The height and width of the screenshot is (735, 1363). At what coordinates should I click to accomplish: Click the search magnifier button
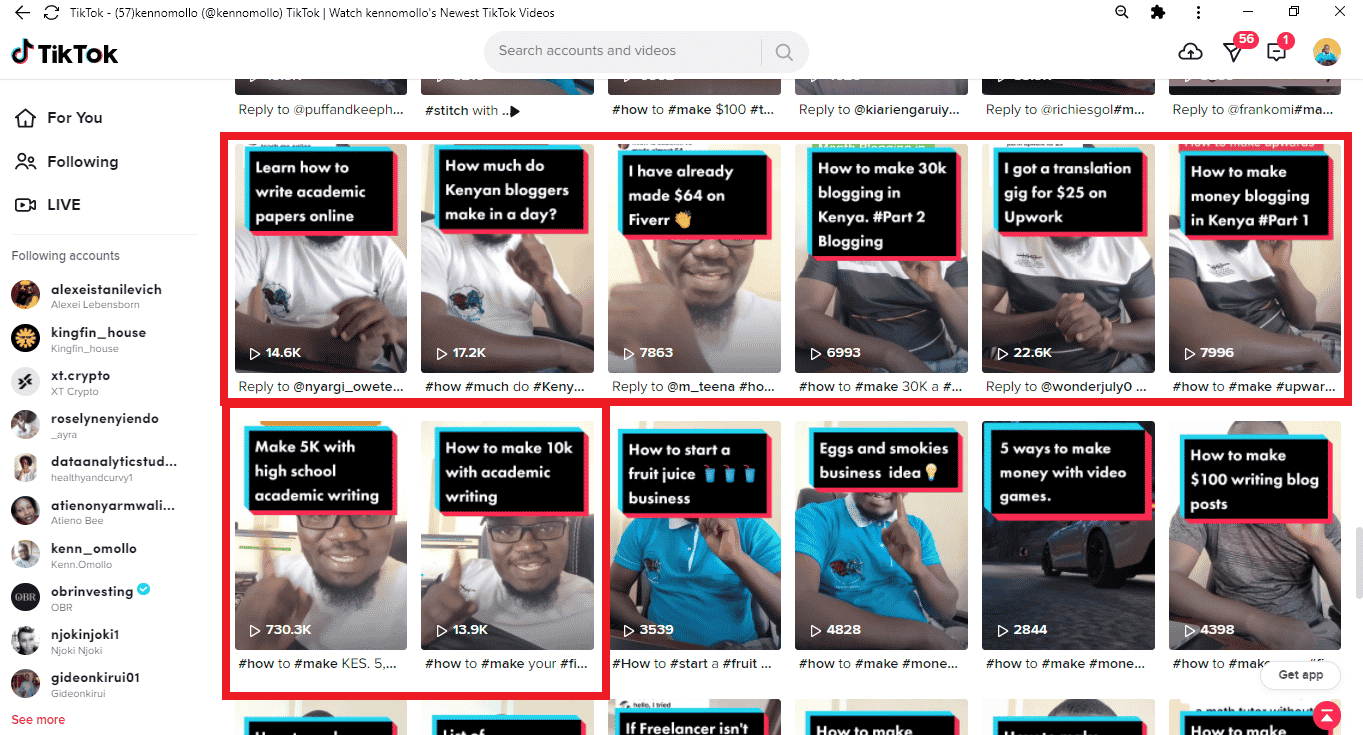pyautogui.click(x=784, y=52)
